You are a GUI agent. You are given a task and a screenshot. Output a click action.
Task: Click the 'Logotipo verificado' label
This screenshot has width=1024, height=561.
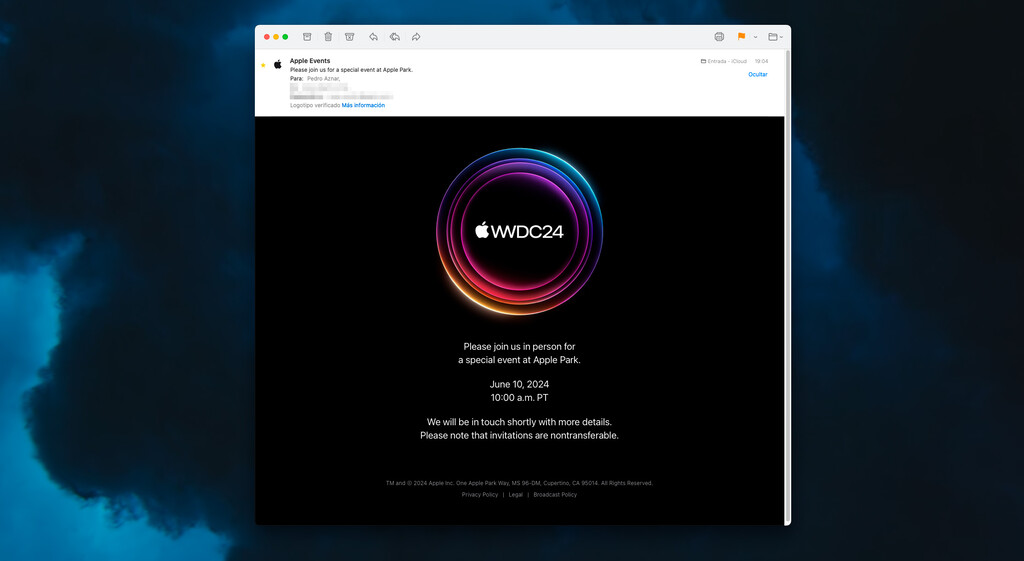[315, 105]
